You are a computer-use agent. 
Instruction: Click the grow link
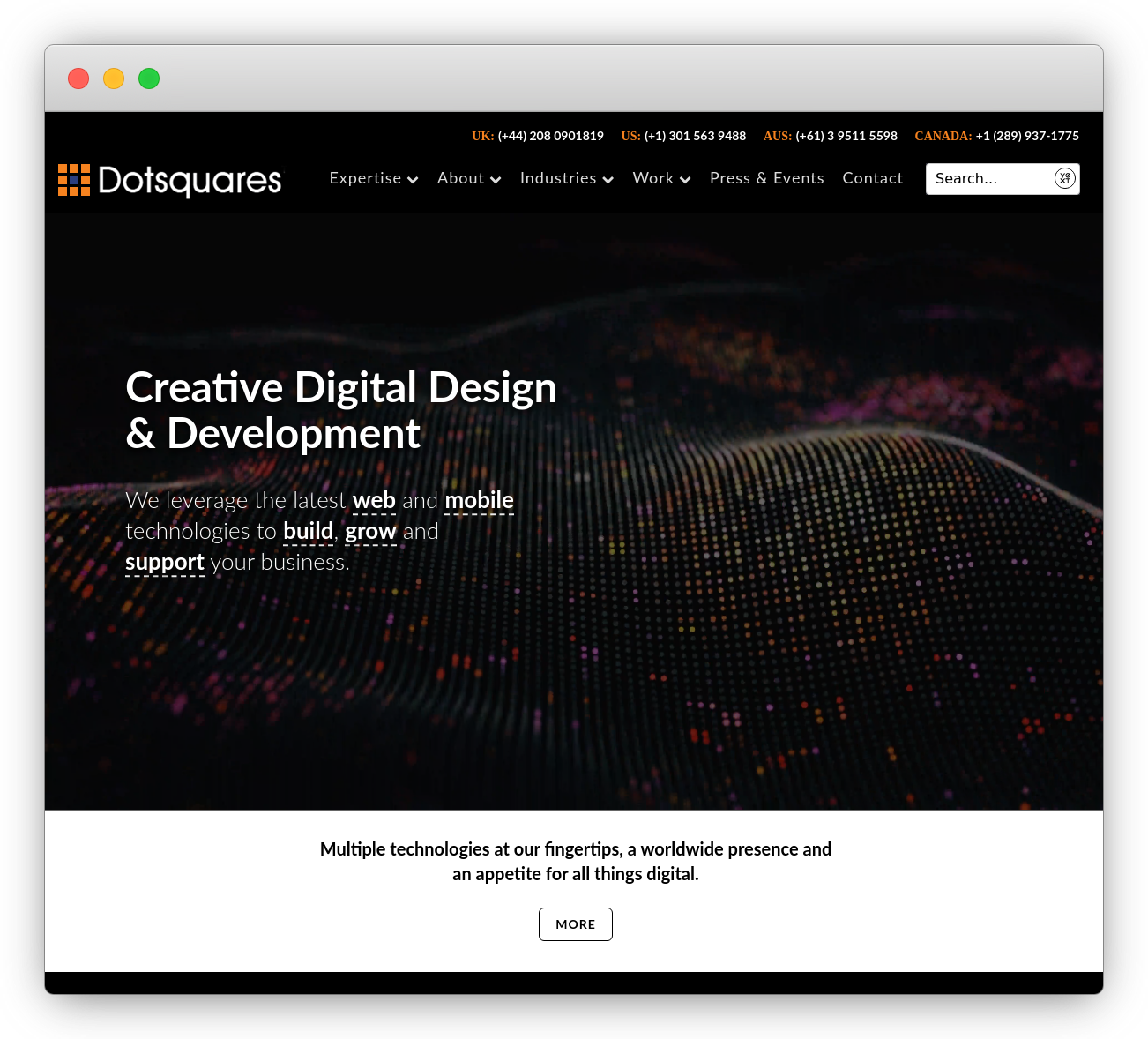coord(370,531)
